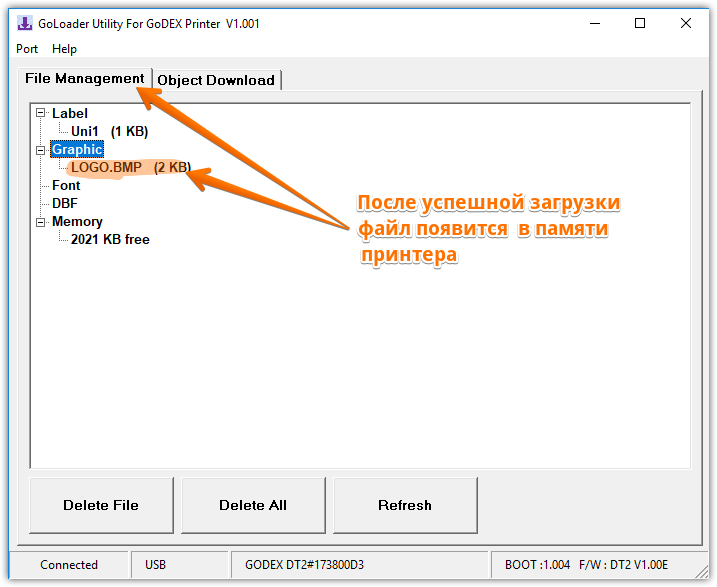Close the GoLoader window
This screenshot has height=587, width=717.
686,23
